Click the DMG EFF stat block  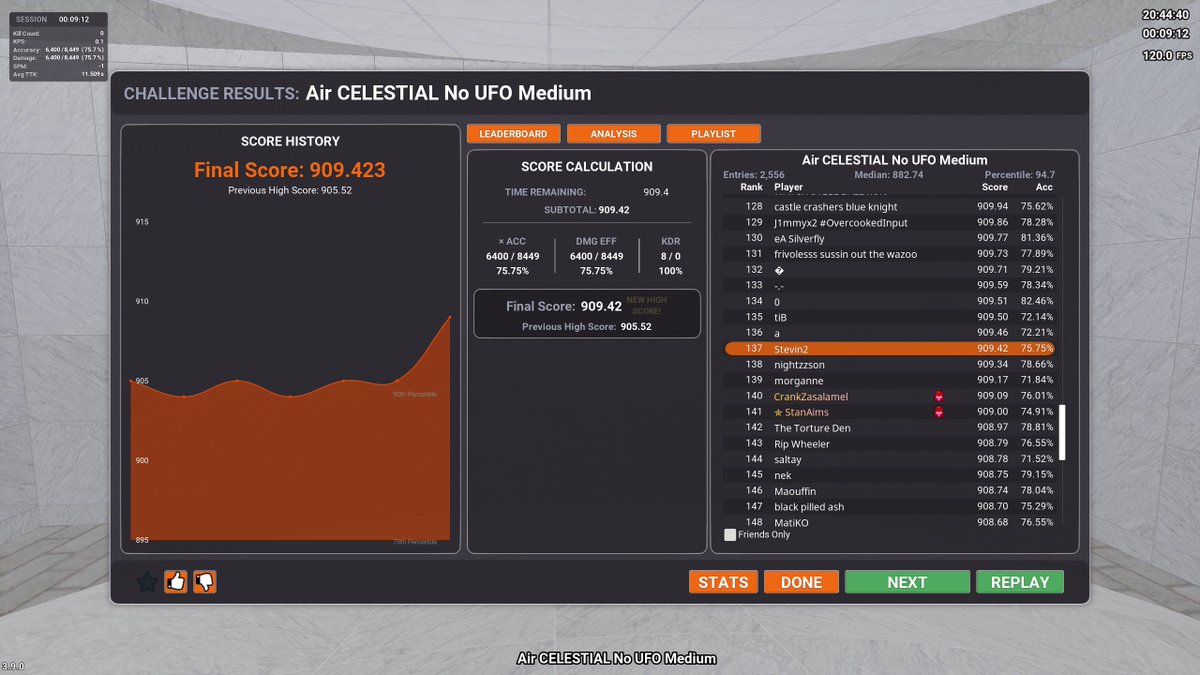596,256
